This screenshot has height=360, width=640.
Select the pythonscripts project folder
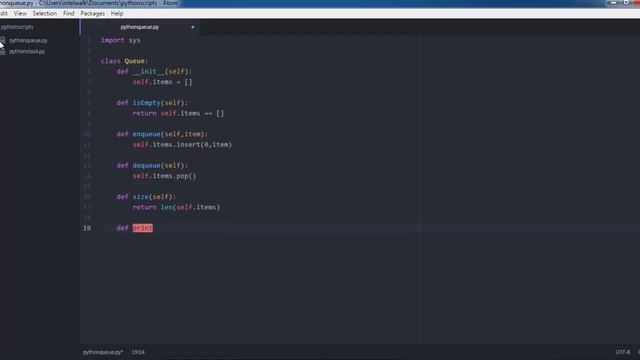point(17,27)
